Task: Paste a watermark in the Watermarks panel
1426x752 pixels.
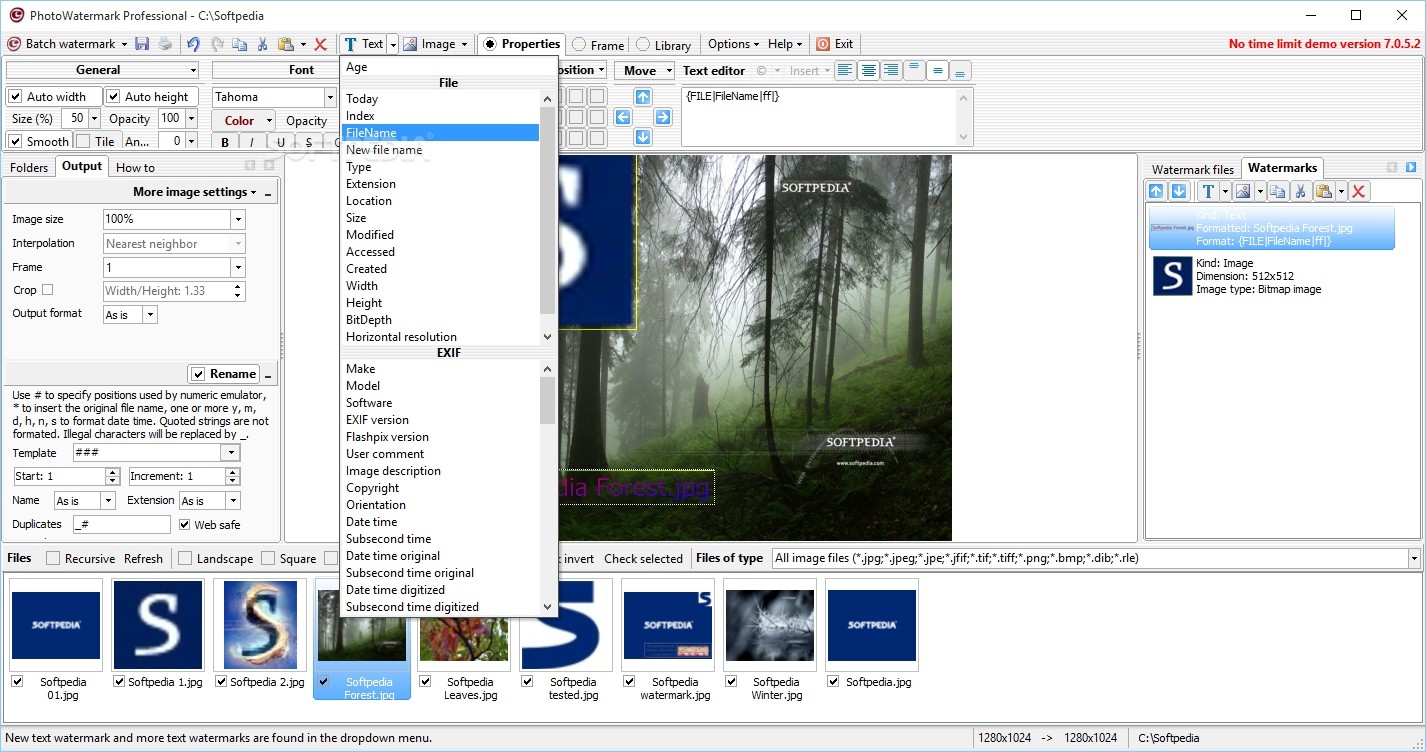Action: pyautogui.click(x=1324, y=191)
